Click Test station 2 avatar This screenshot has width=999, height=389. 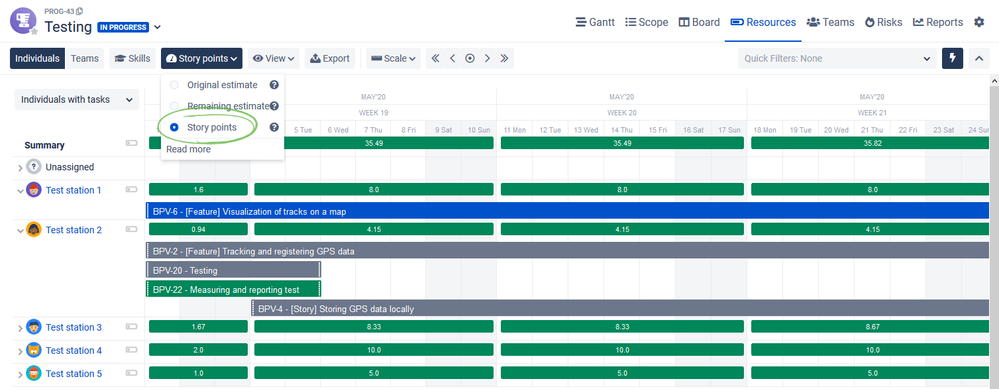tap(34, 230)
